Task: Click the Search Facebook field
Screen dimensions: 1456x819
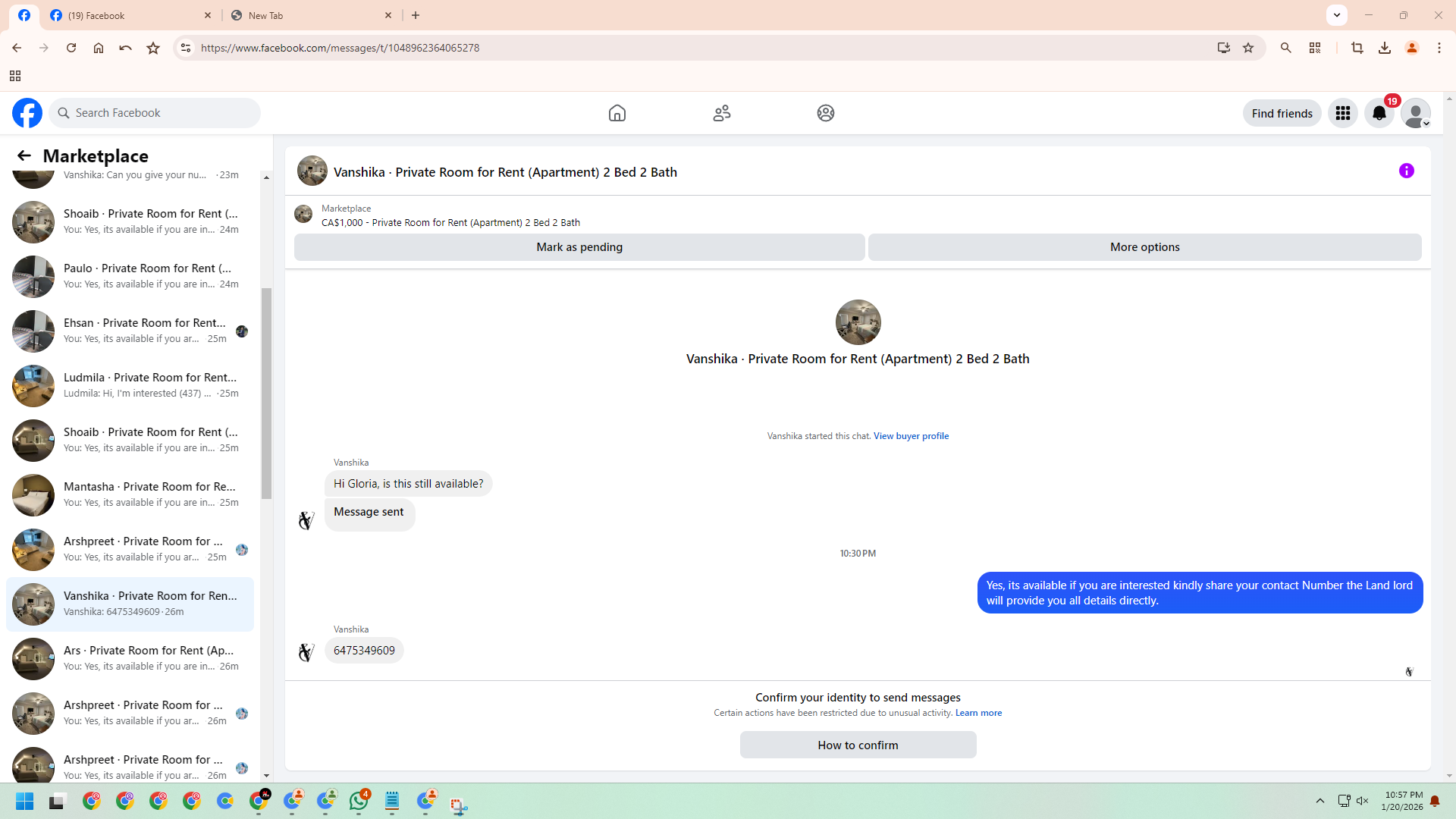Action: coord(155,113)
